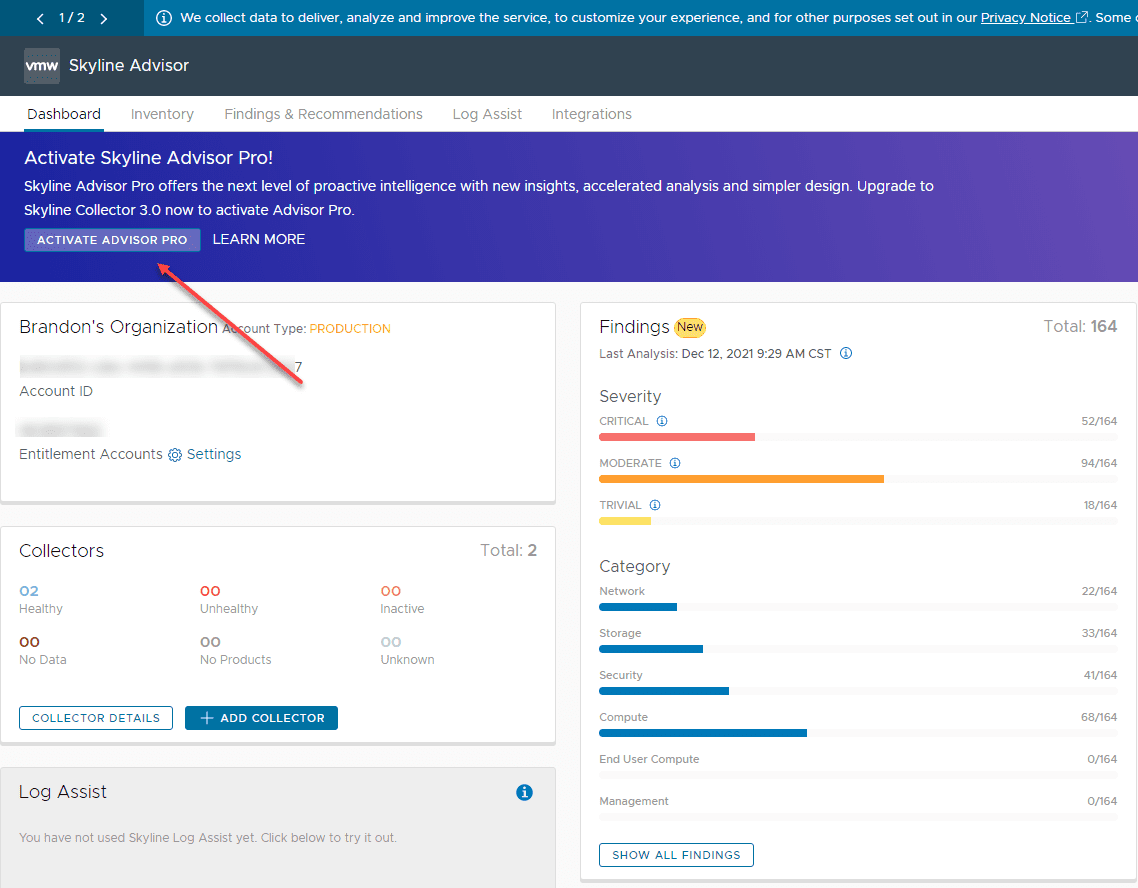This screenshot has width=1138, height=888.
Task: Click the Inactive collectors count
Action: [390, 591]
